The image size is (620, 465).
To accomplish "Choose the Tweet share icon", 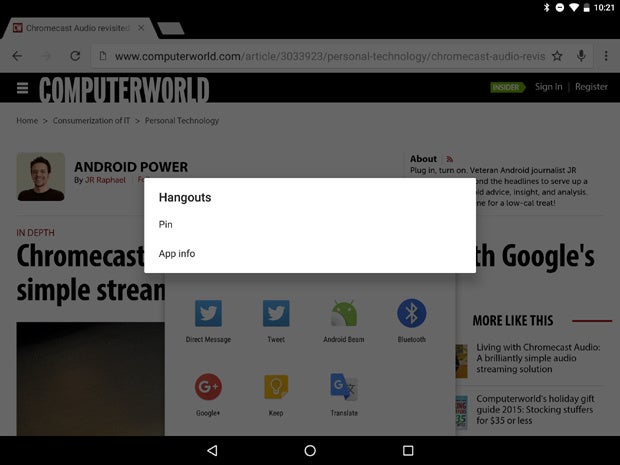I will [276, 313].
